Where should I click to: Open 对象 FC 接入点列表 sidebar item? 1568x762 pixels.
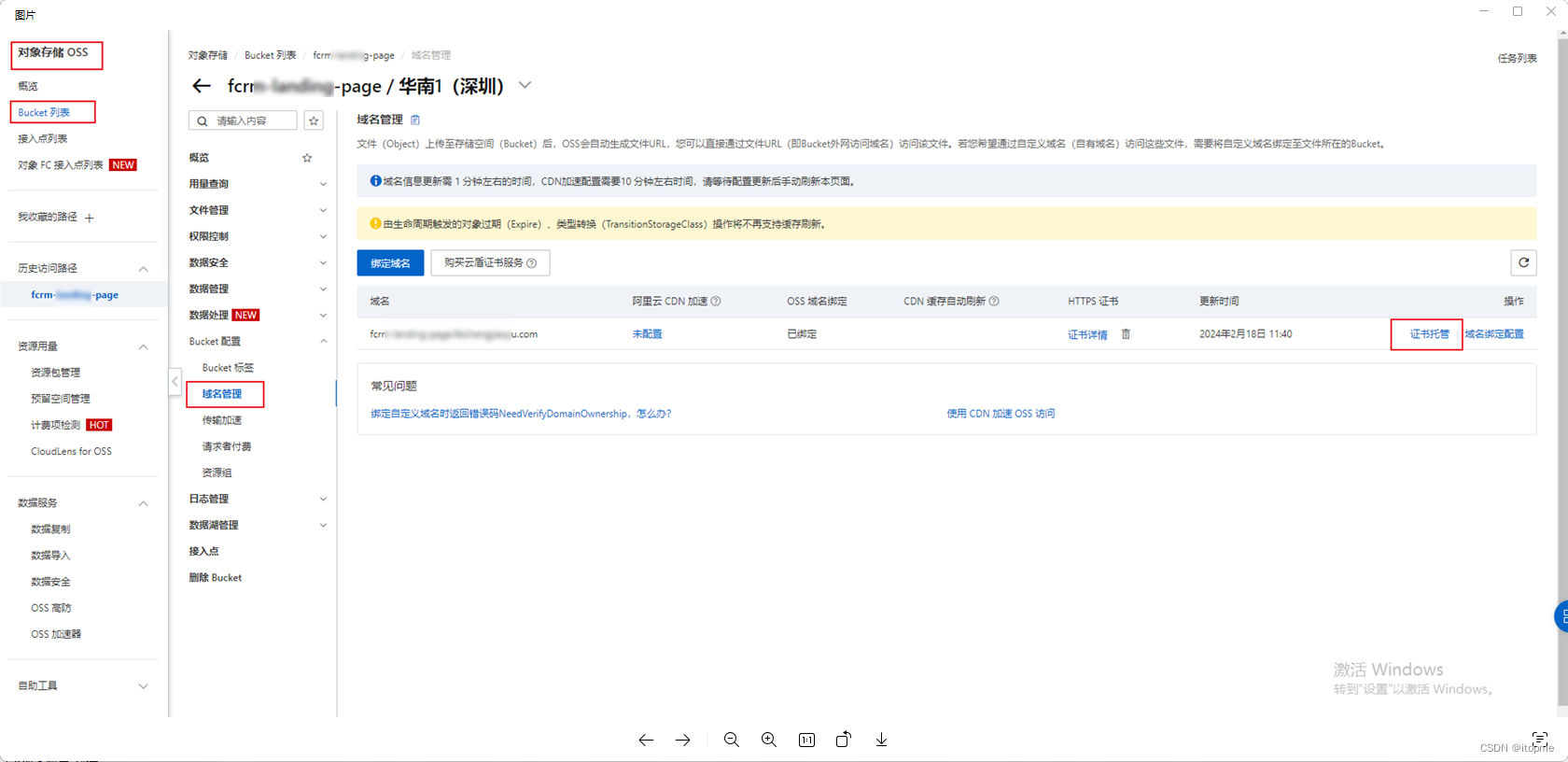[x=61, y=164]
